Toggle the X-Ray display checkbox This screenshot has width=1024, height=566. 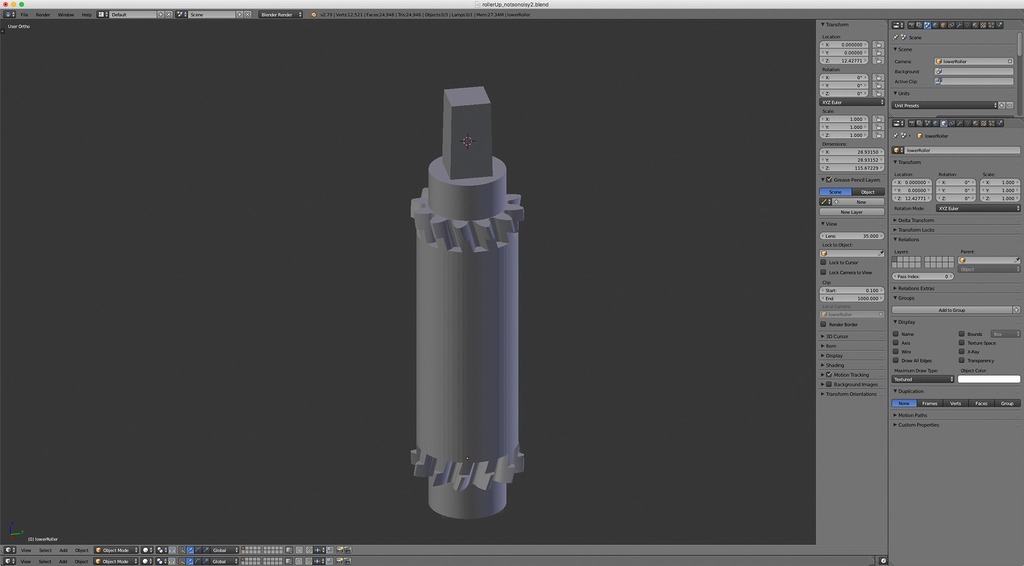pyautogui.click(x=962, y=352)
